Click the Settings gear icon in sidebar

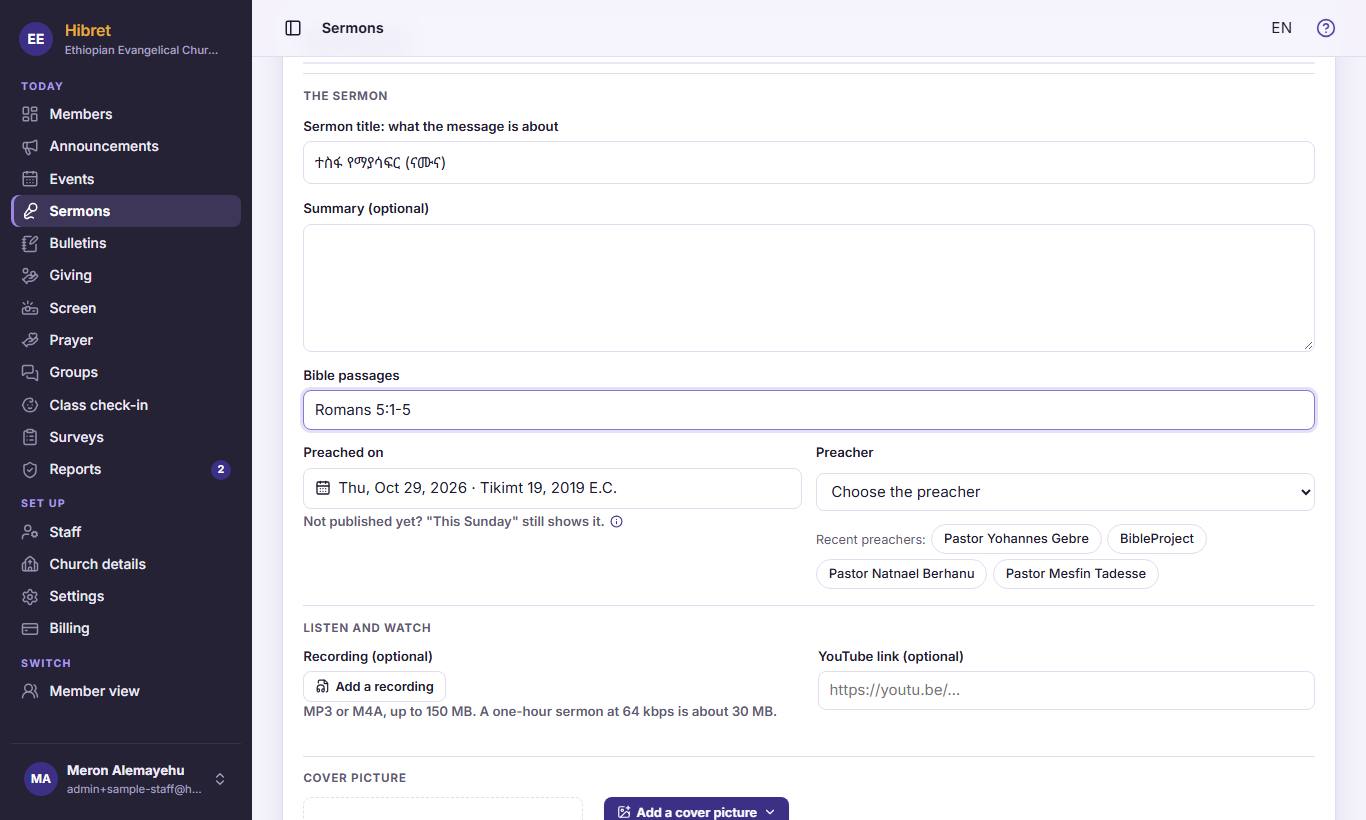30,596
